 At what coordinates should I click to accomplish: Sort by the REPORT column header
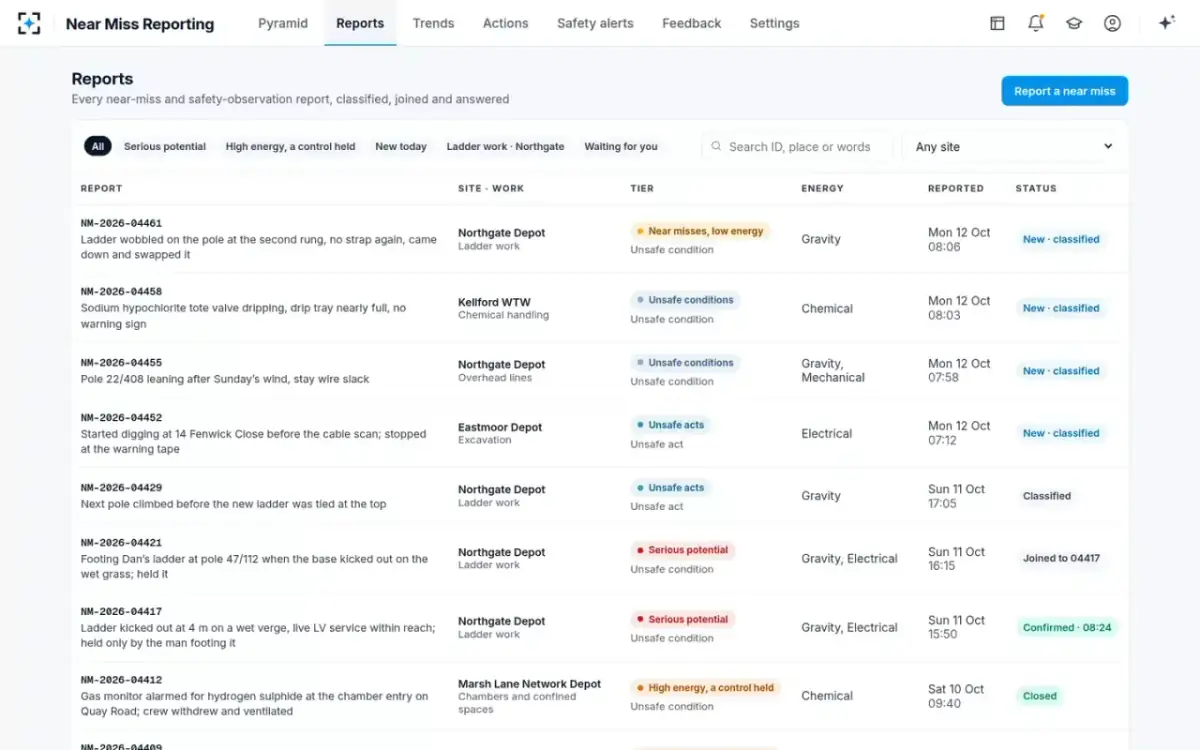pos(101,188)
